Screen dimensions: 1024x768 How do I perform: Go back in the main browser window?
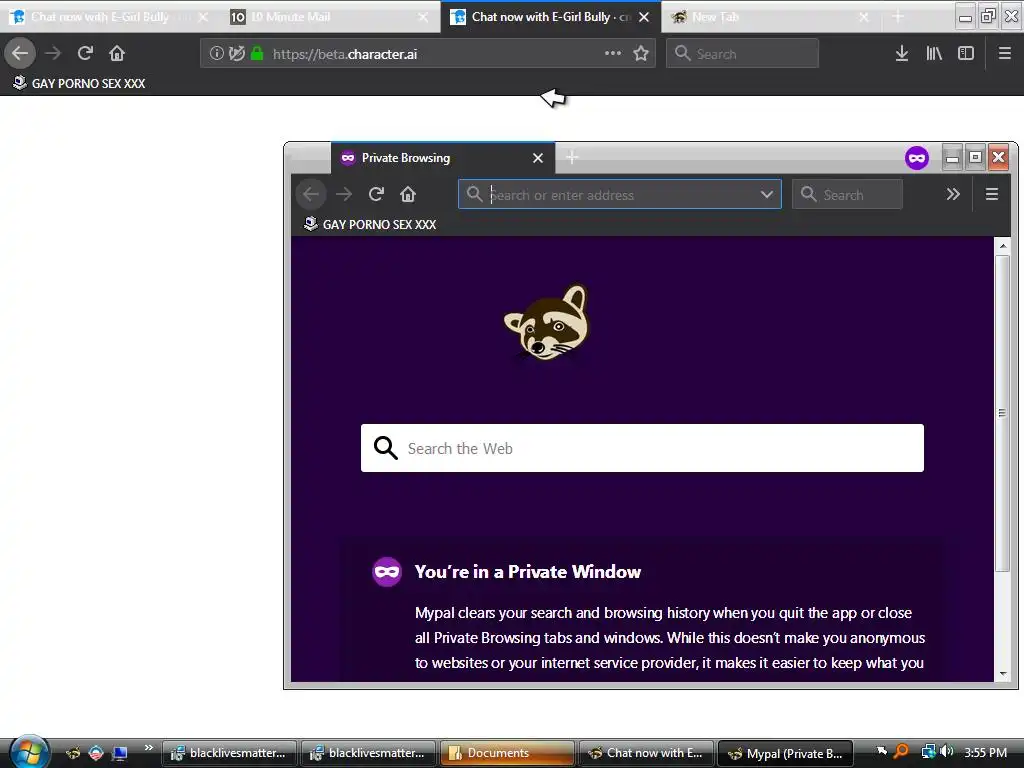pyautogui.click(x=20, y=53)
